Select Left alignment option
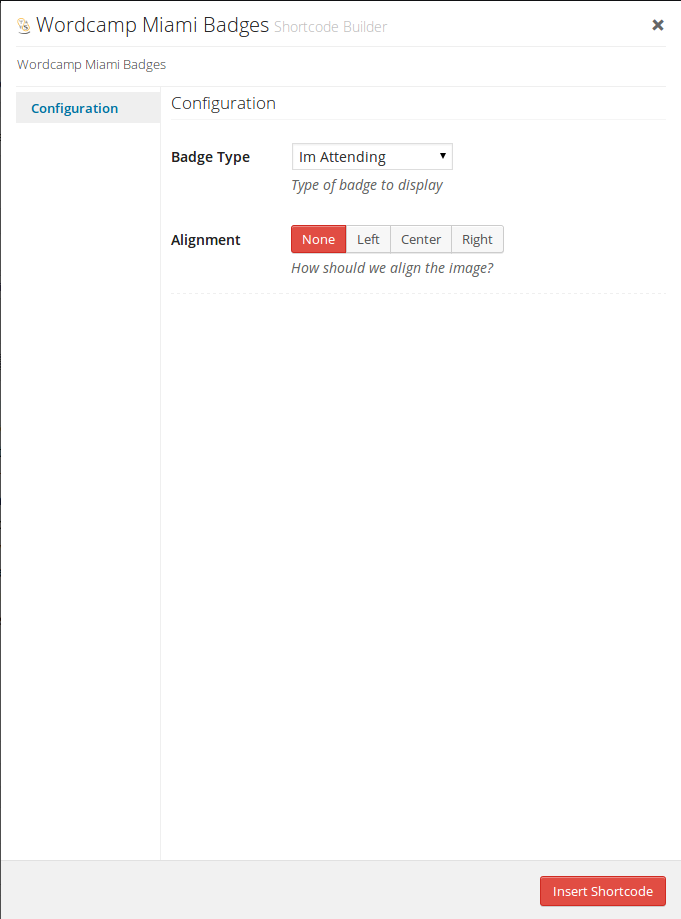 [368, 239]
